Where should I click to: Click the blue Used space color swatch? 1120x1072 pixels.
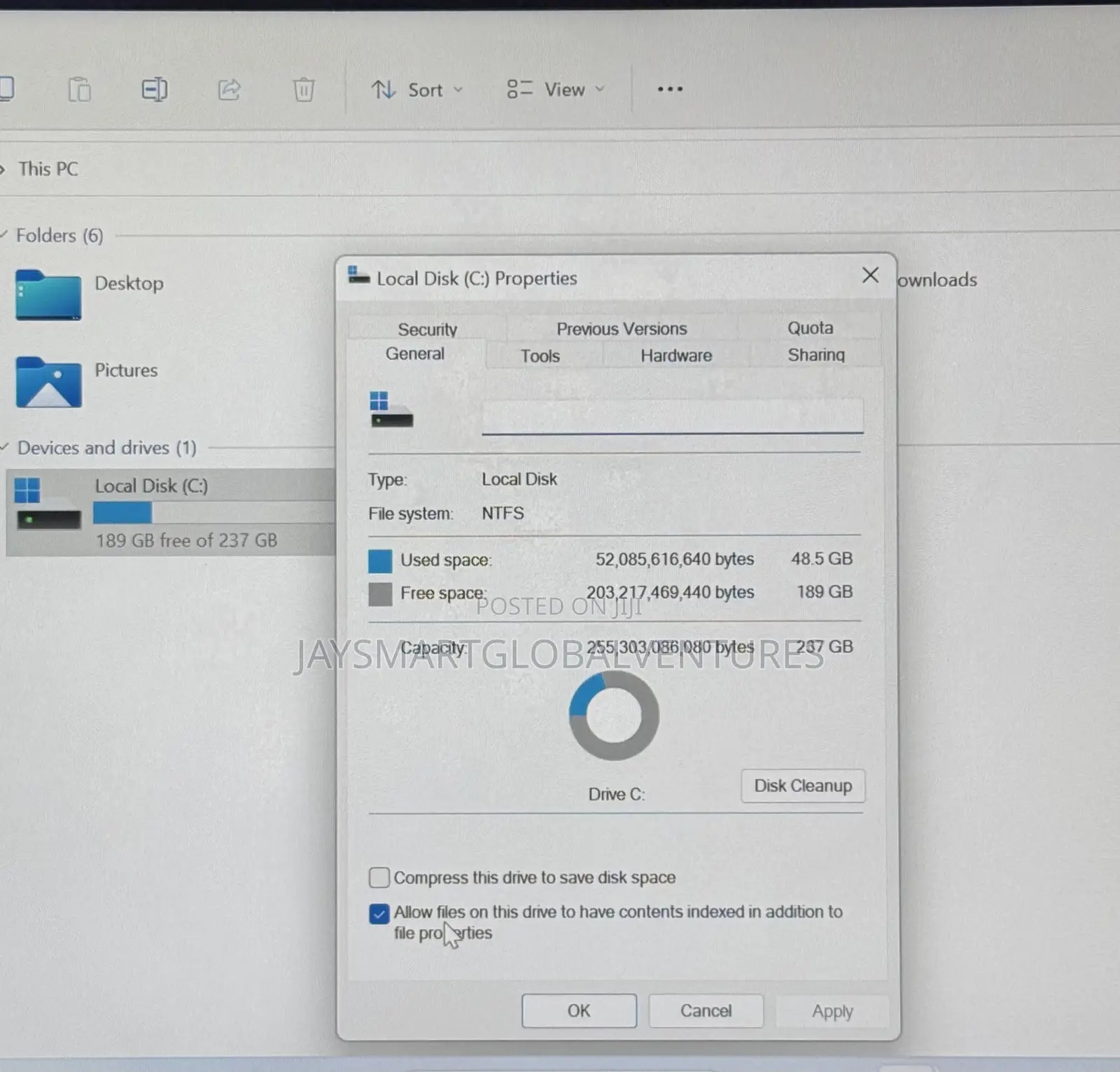(x=380, y=560)
